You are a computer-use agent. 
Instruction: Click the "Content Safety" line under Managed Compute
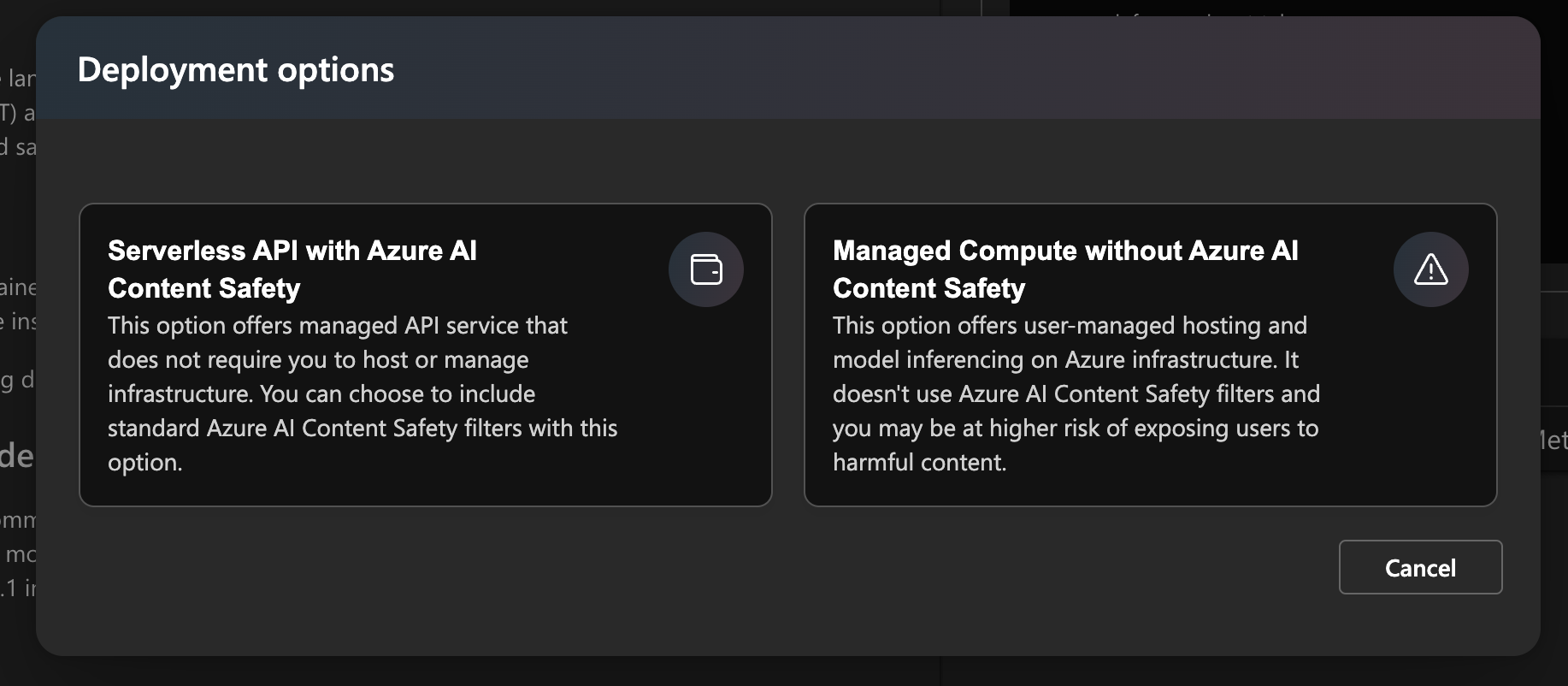coord(929,288)
